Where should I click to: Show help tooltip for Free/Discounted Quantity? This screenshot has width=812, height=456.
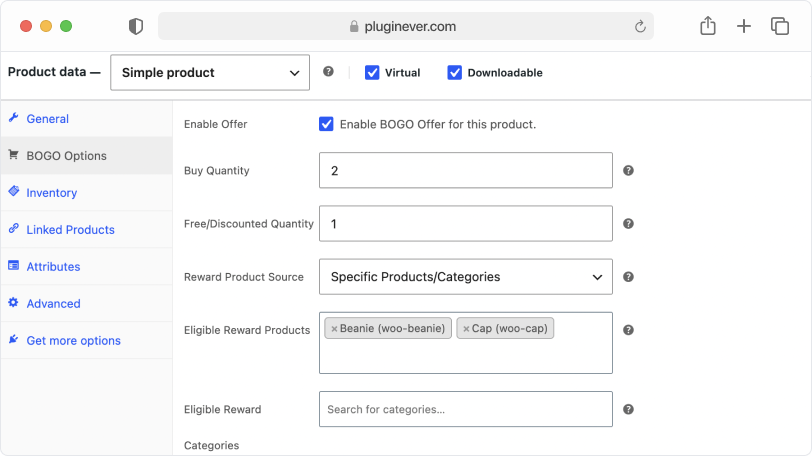click(628, 224)
